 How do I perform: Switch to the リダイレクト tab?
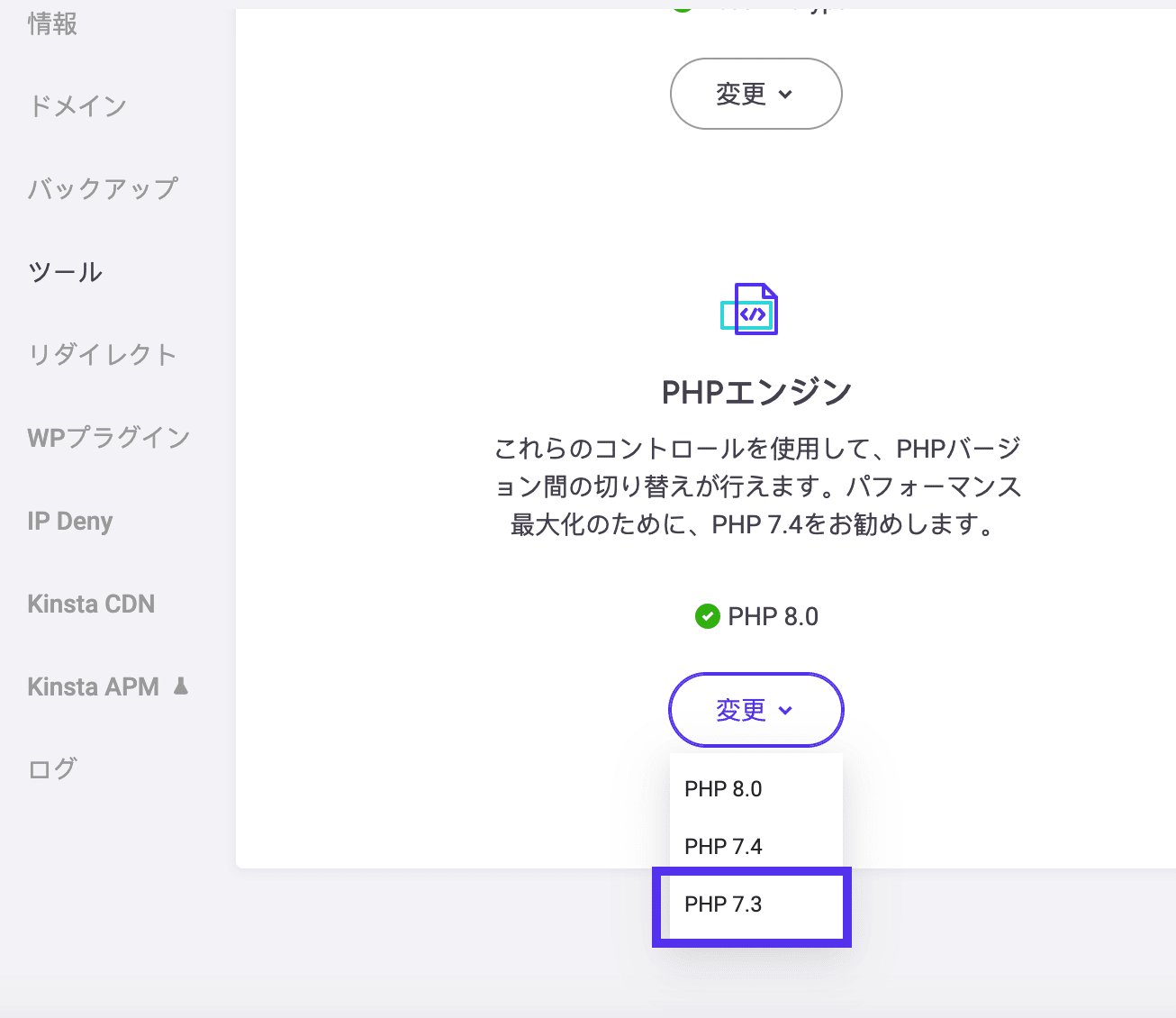click(x=102, y=354)
